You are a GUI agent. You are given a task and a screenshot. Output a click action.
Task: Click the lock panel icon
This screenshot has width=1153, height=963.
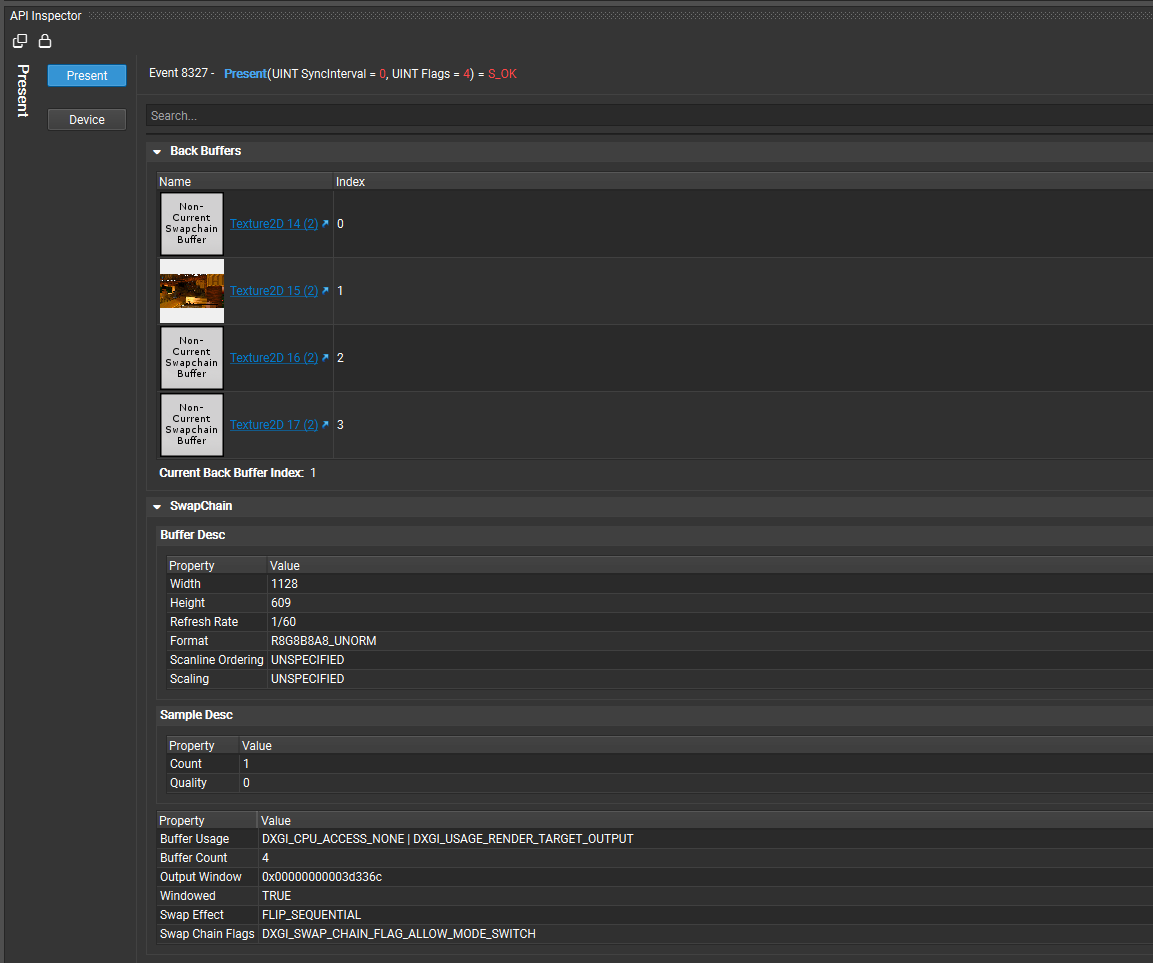pos(44,40)
